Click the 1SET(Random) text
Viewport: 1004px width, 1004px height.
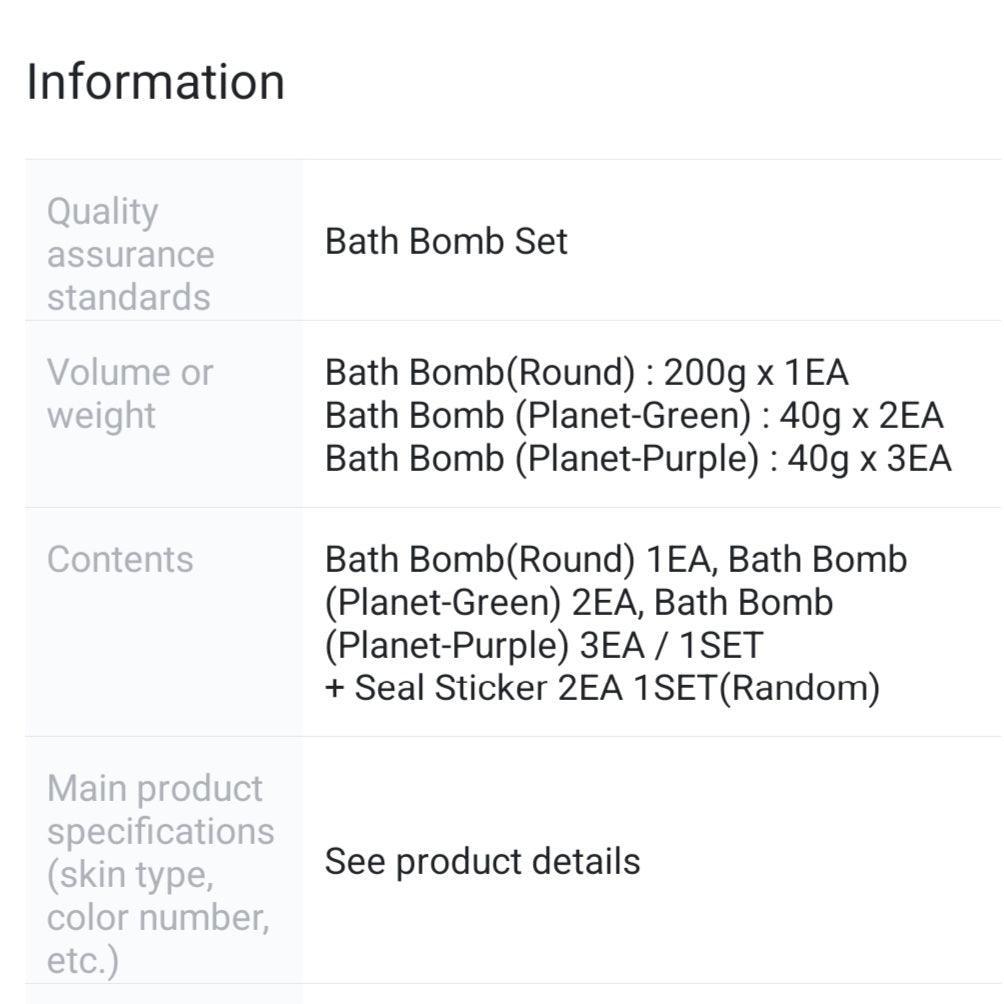click(x=756, y=688)
